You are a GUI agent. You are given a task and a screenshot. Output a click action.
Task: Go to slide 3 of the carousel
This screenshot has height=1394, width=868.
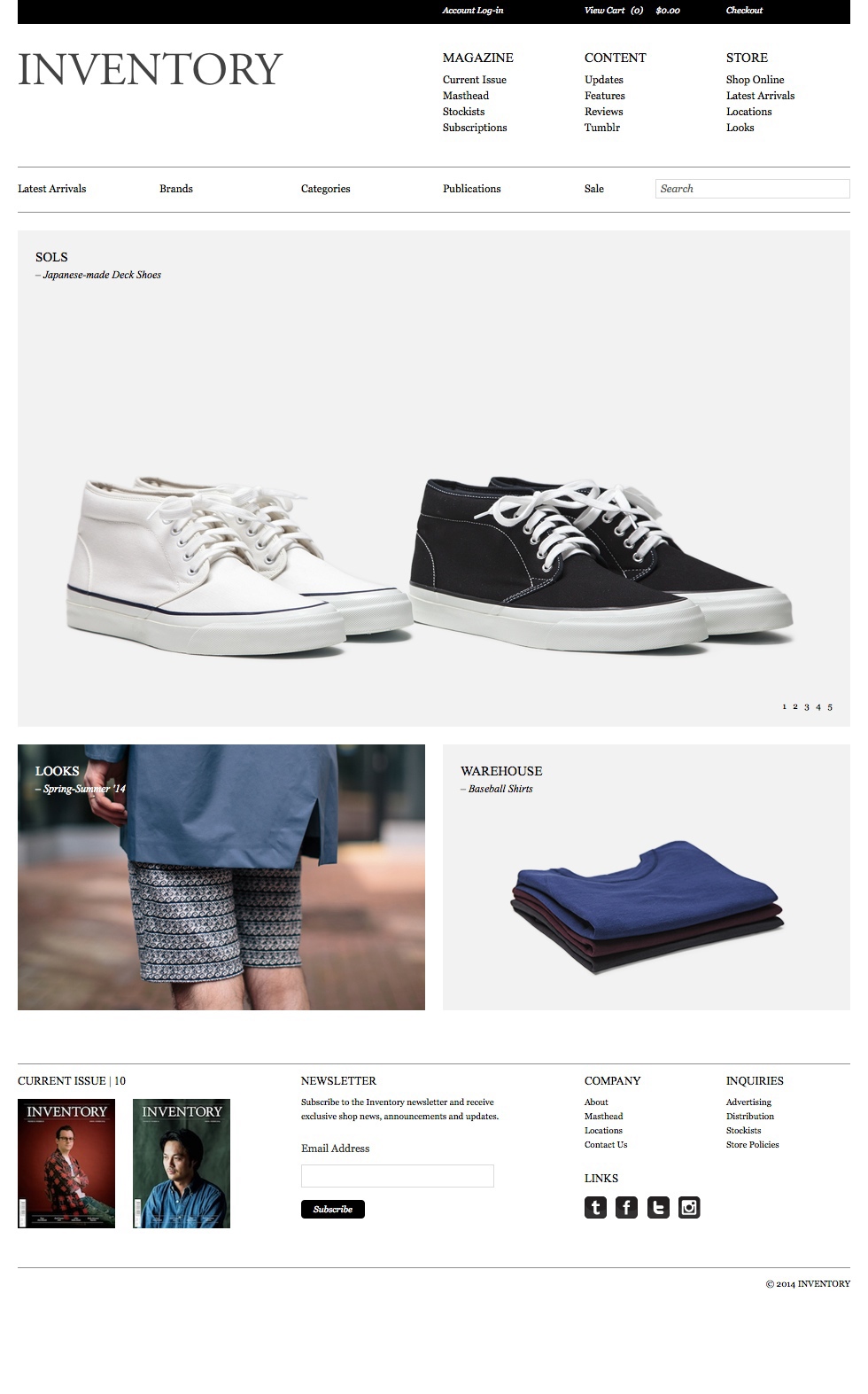807,707
